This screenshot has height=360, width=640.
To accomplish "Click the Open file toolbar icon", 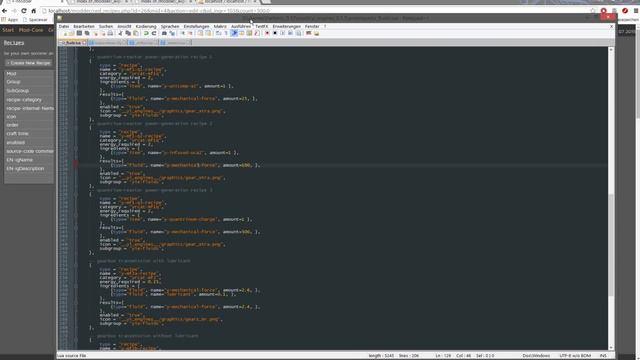I will (x=72, y=33).
